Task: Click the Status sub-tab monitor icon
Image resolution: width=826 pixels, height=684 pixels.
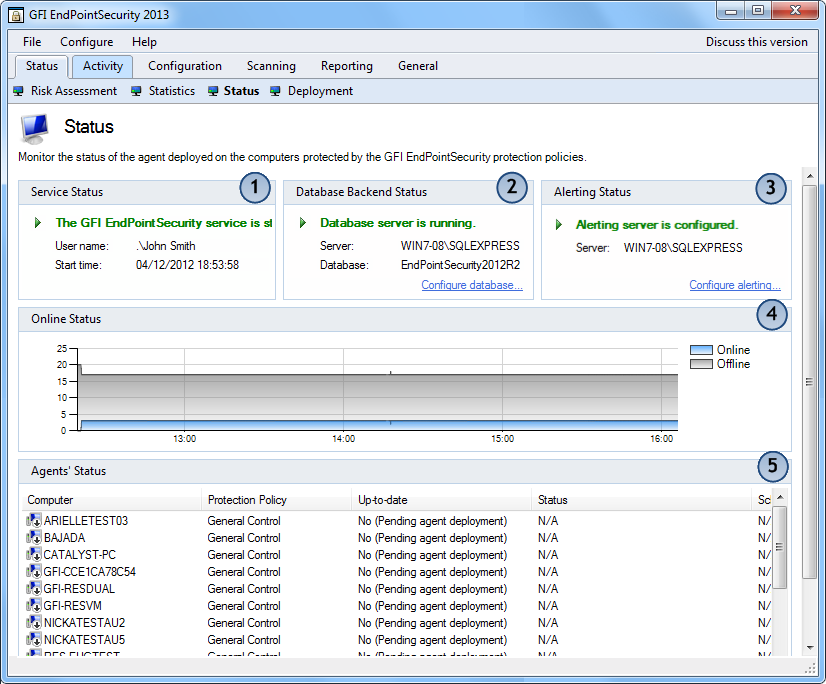Action: click(213, 91)
